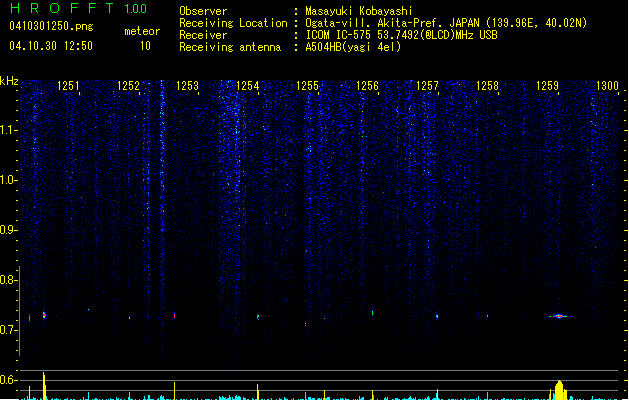629x400 pixels.
Task: Click the meteor count value 10
Action: (x=145, y=46)
